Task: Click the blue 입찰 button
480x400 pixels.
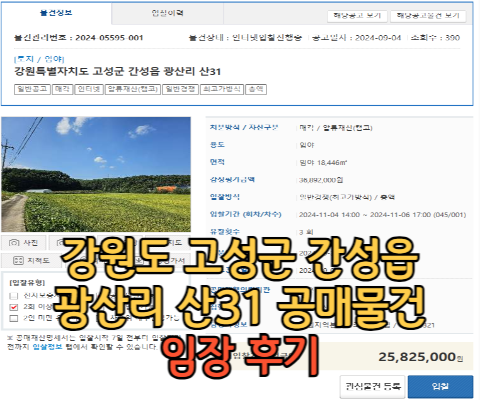Action: click(x=440, y=387)
